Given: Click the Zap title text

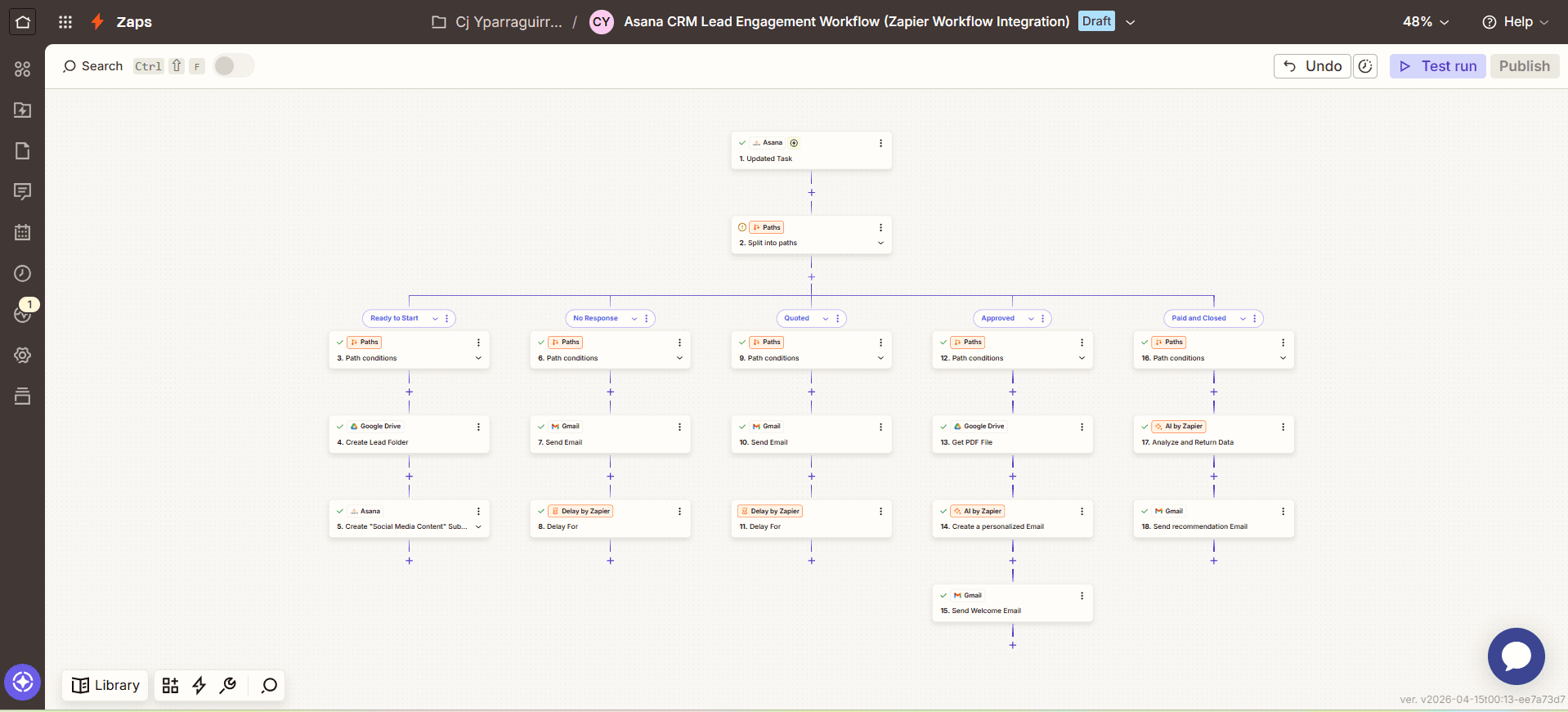Looking at the screenshot, I should pyautogui.click(x=846, y=22).
